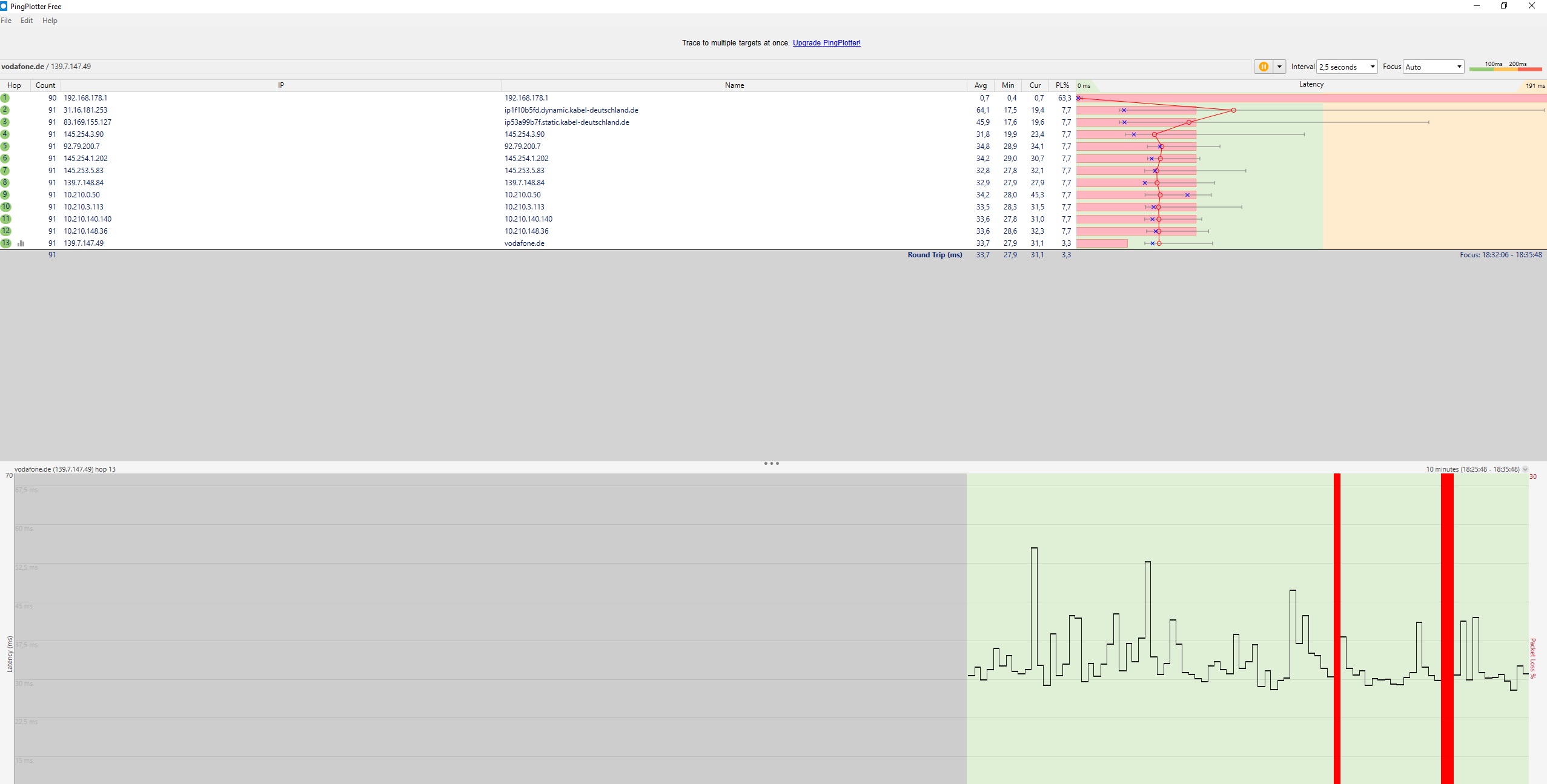Sort by the PL% column header
The height and width of the screenshot is (784, 1547).
click(x=1062, y=85)
